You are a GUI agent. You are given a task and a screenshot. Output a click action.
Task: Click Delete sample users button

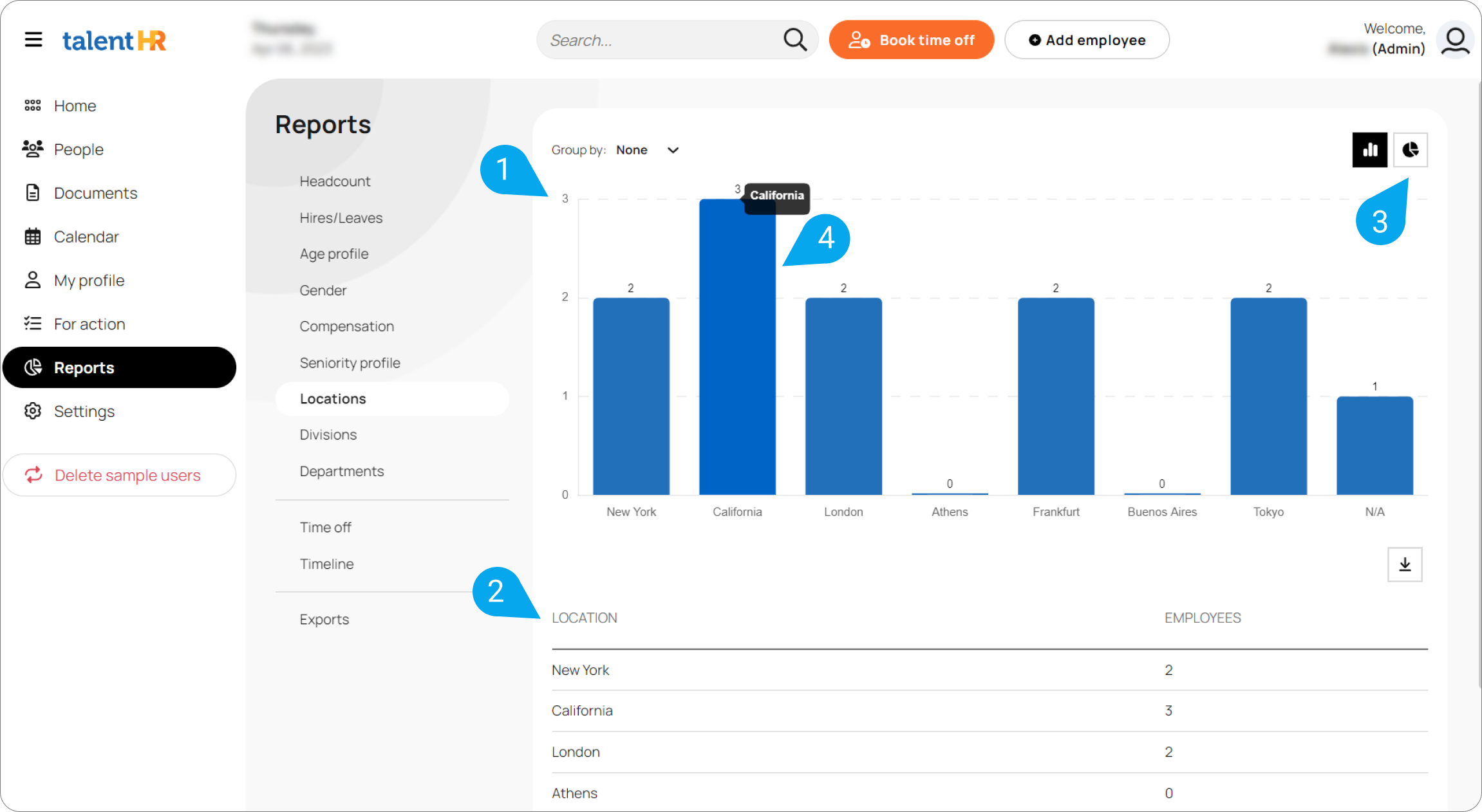point(119,475)
